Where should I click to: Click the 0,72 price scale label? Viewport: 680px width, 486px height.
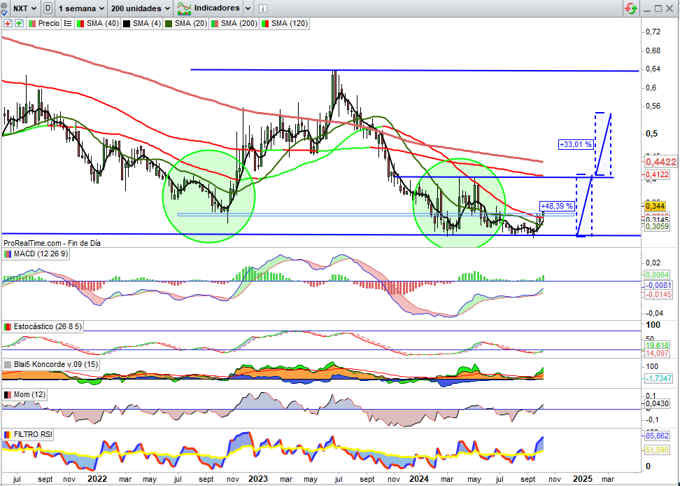[653, 32]
